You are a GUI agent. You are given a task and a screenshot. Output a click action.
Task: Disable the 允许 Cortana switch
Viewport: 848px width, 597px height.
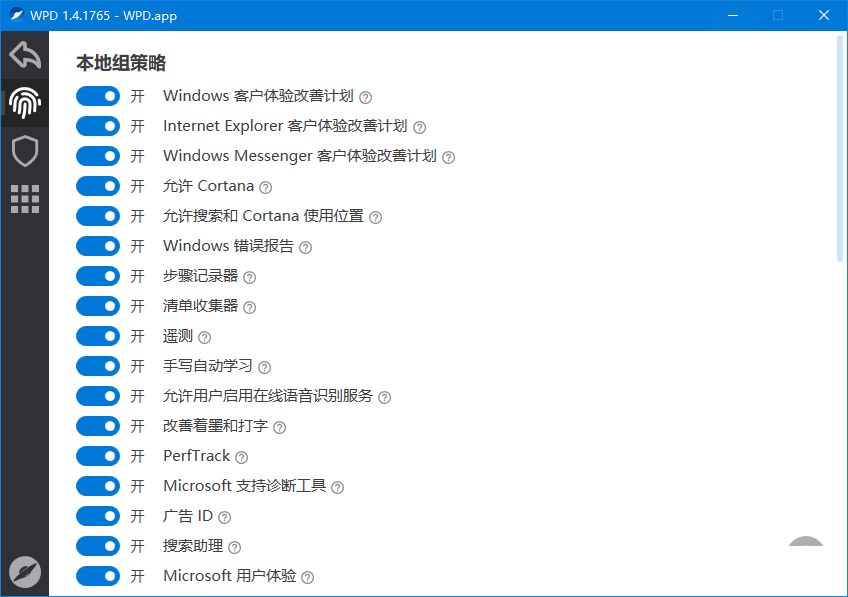point(98,186)
